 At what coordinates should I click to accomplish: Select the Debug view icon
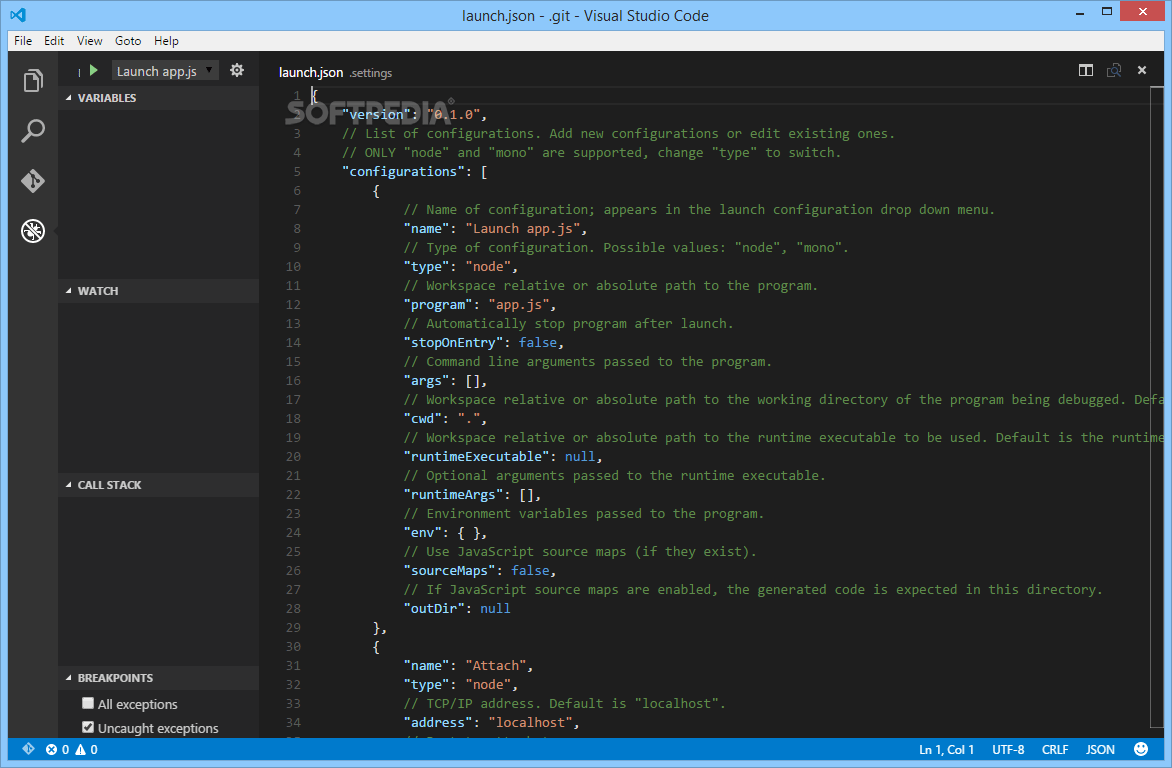click(x=33, y=232)
